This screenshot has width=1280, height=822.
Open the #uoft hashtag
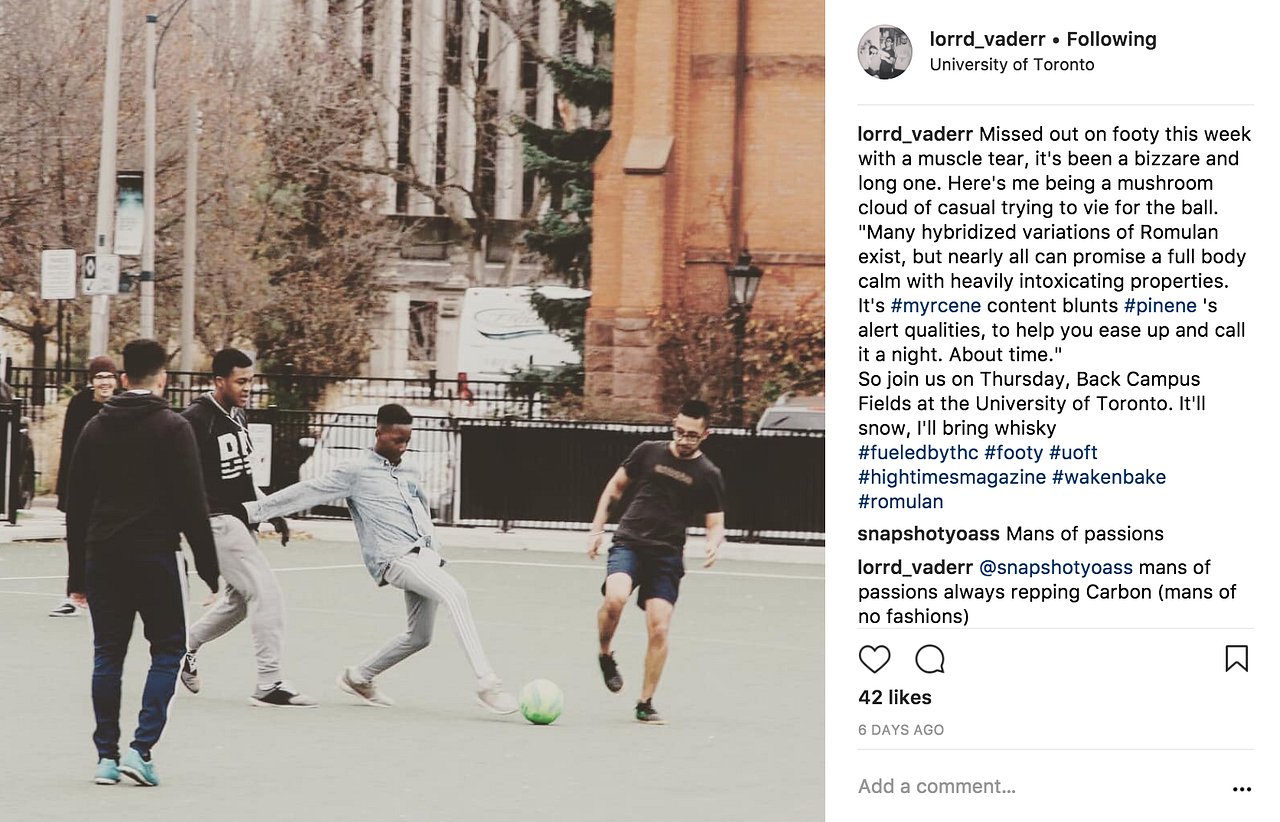click(x=1073, y=452)
